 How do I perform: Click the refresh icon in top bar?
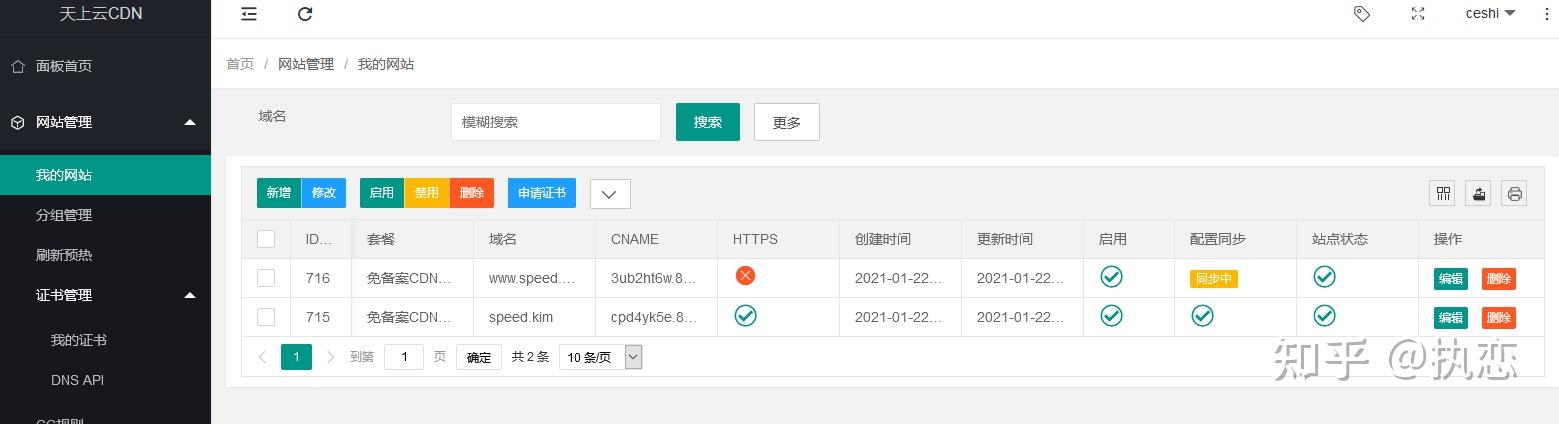[x=305, y=14]
